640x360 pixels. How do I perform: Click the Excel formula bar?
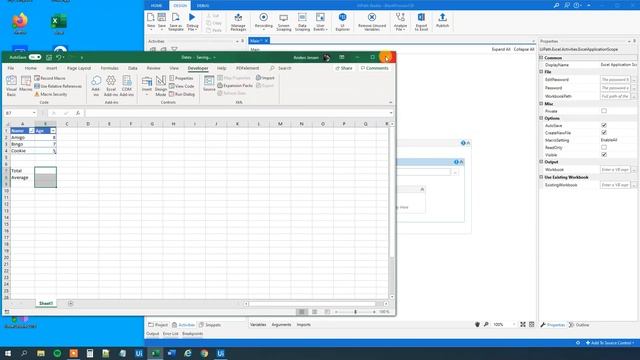[x=237, y=113]
